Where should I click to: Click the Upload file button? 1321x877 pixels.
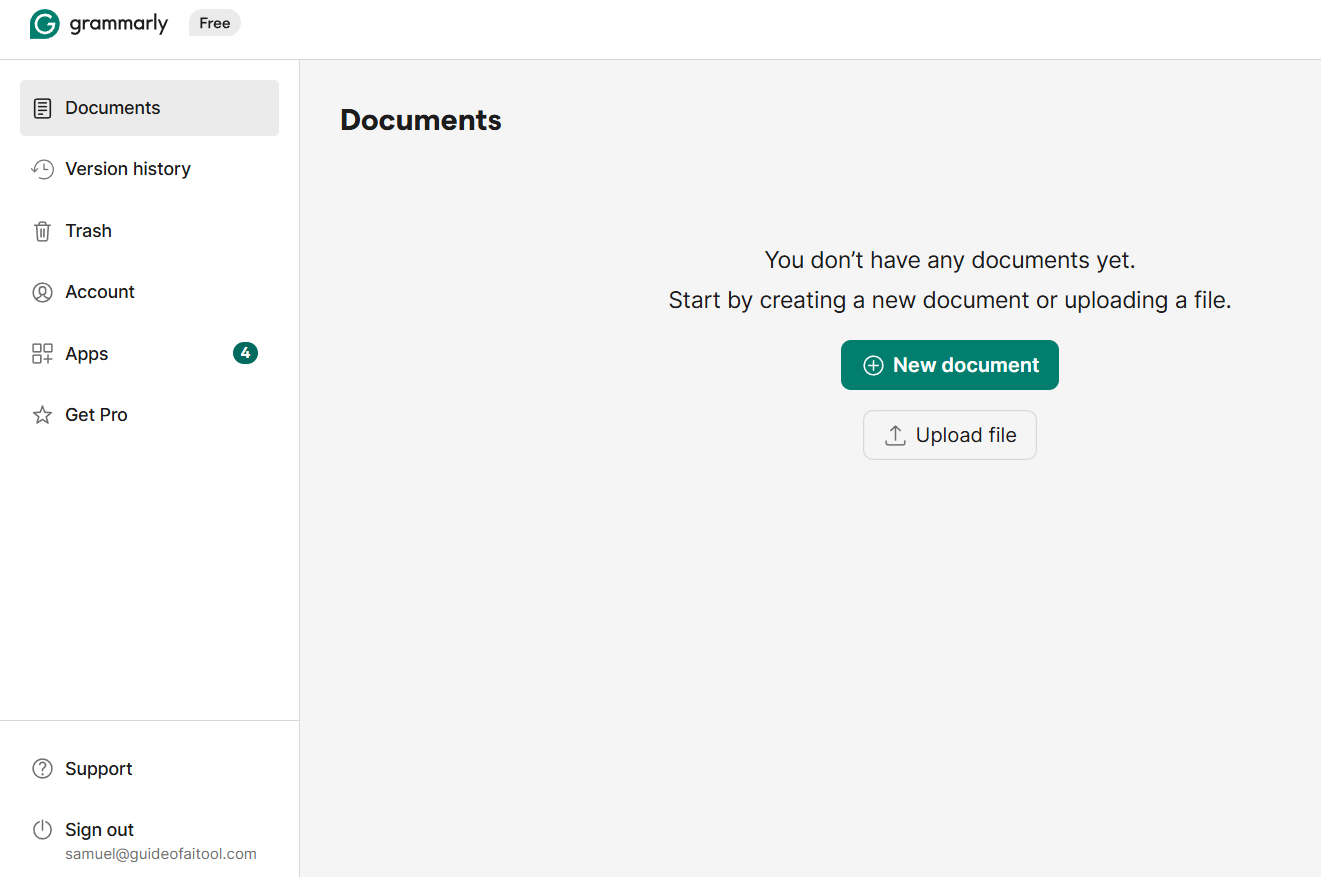(x=950, y=435)
